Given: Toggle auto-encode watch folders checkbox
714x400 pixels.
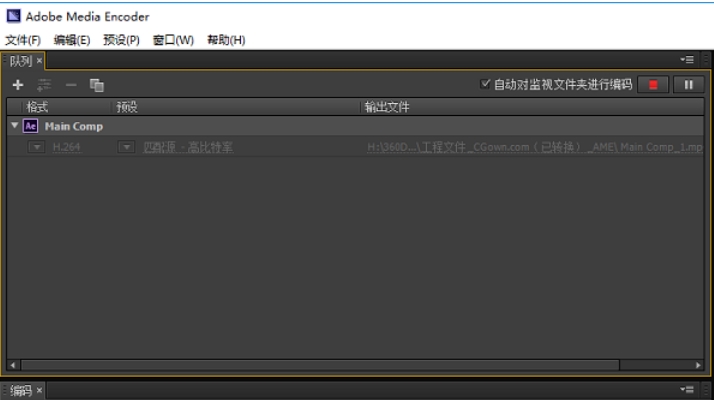Looking at the screenshot, I should (x=485, y=84).
